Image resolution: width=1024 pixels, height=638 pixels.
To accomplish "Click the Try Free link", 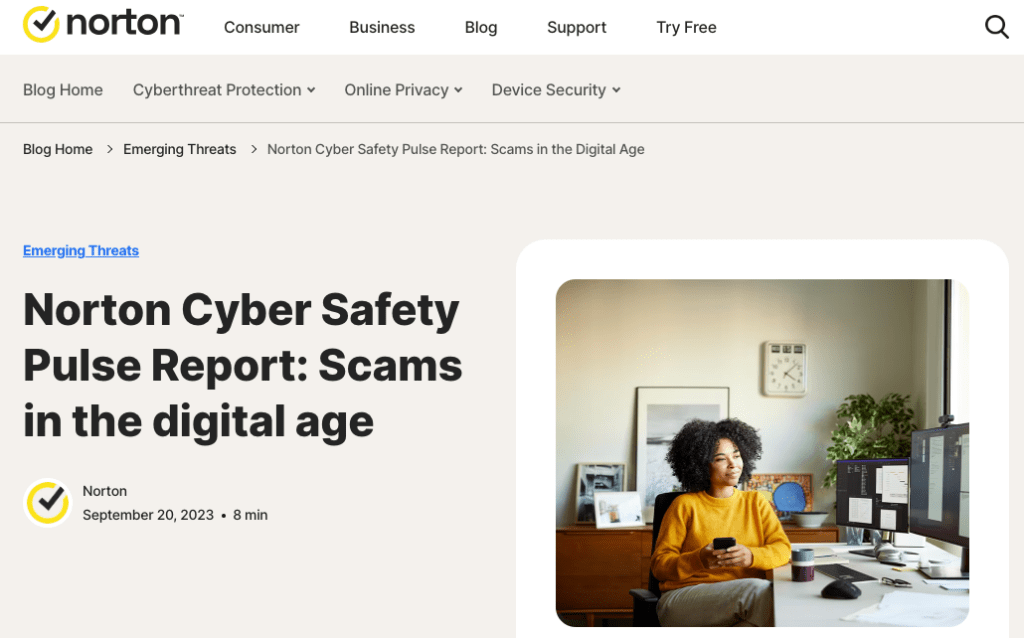I will (x=686, y=27).
